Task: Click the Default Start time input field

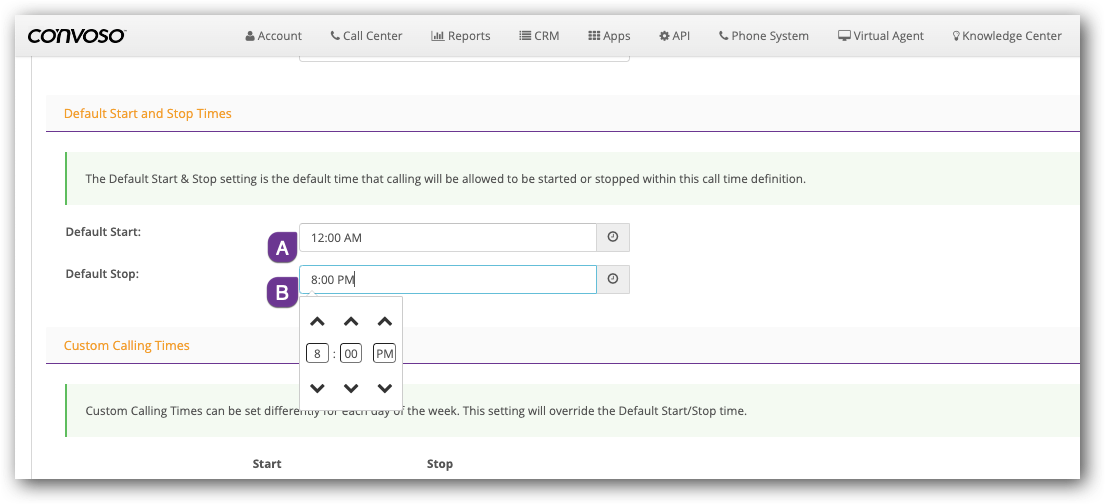Action: pos(447,238)
